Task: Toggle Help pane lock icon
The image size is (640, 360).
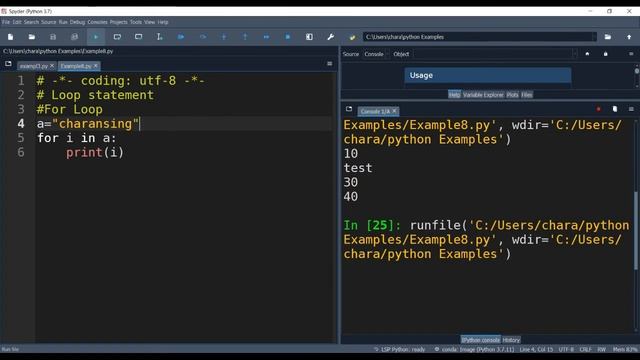Action: (x=606, y=54)
